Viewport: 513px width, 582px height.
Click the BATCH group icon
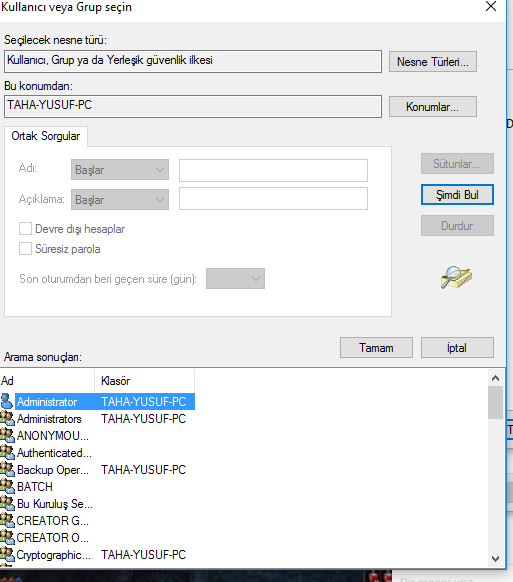[7, 486]
